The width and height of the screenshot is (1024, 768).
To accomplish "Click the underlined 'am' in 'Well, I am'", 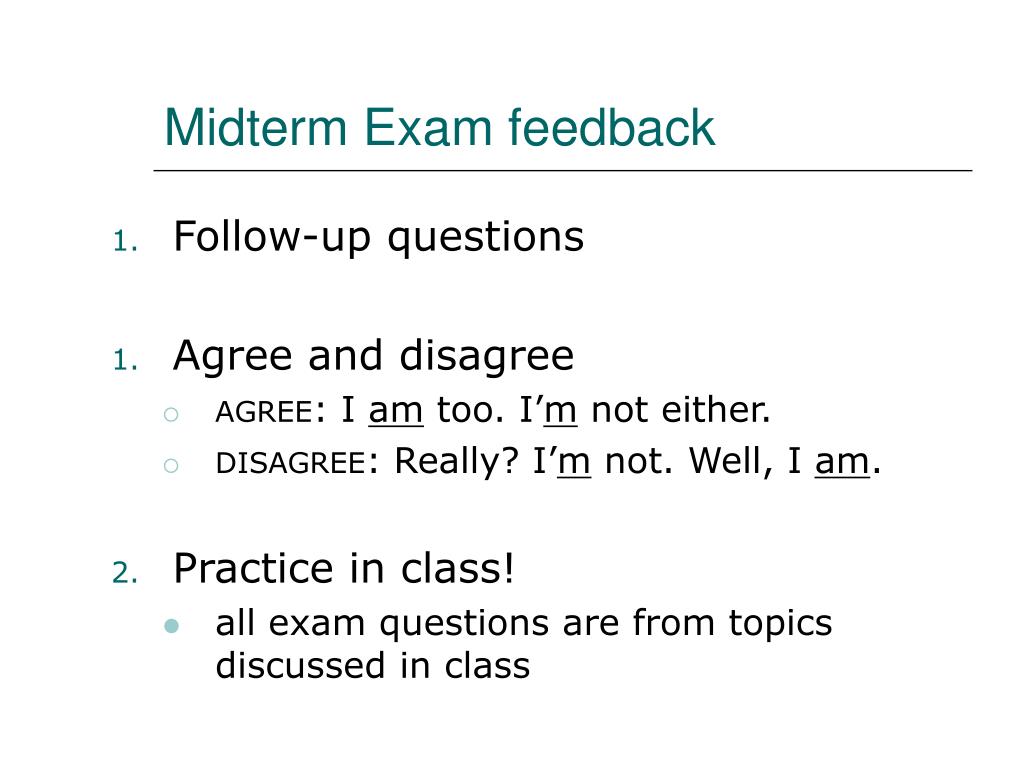I will click(842, 462).
